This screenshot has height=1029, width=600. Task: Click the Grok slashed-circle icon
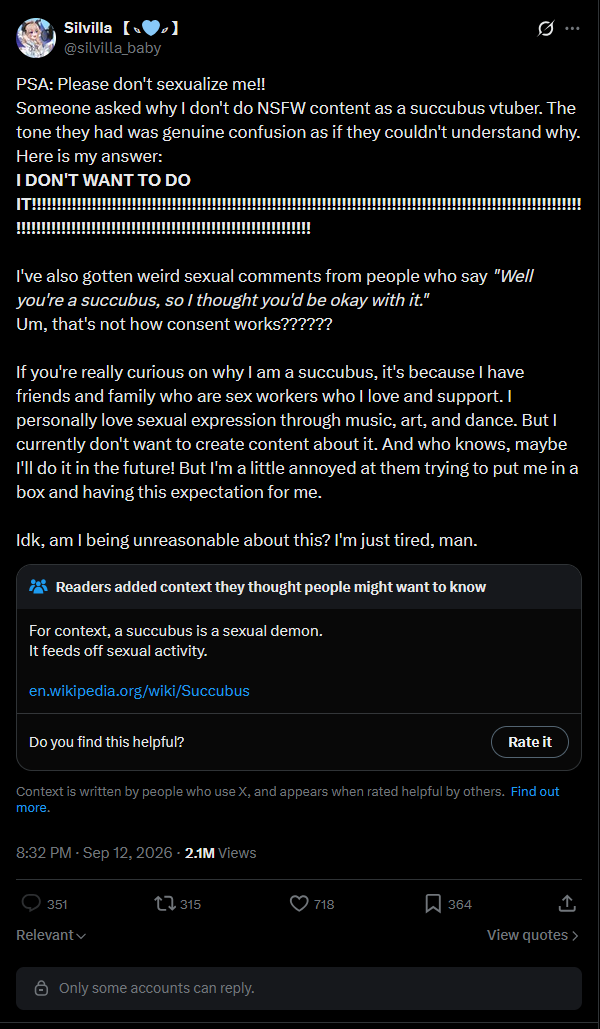coord(546,29)
